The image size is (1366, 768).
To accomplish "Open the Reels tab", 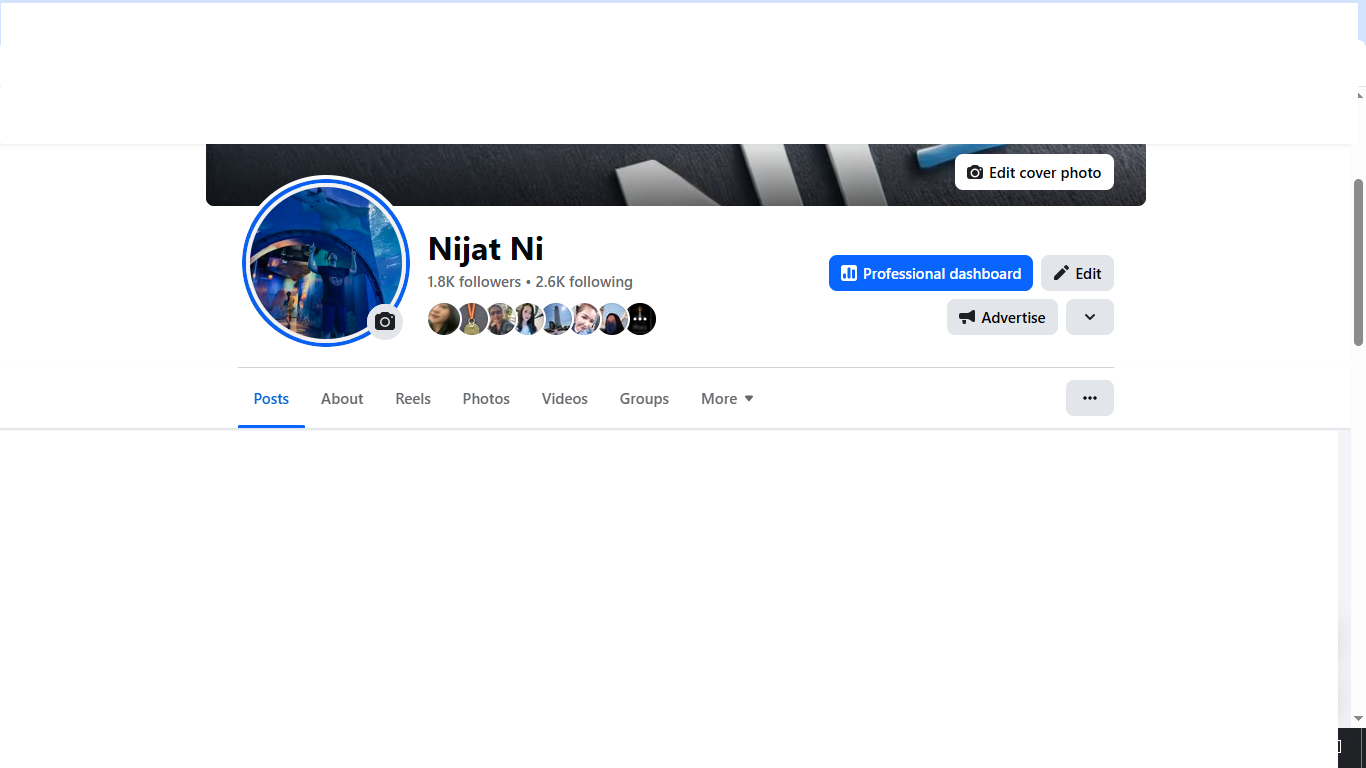I will pos(413,399).
